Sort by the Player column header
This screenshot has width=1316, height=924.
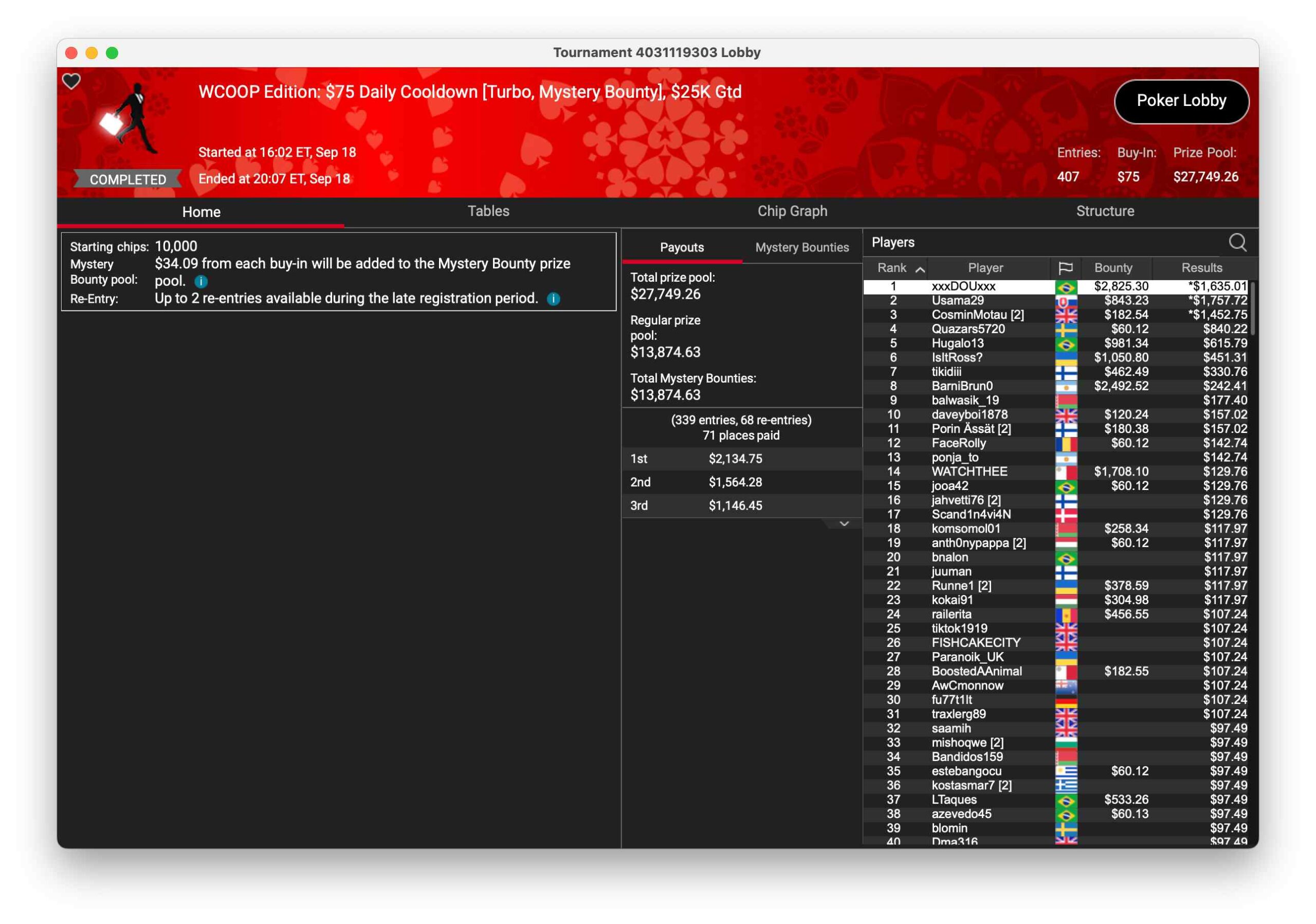(985, 268)
